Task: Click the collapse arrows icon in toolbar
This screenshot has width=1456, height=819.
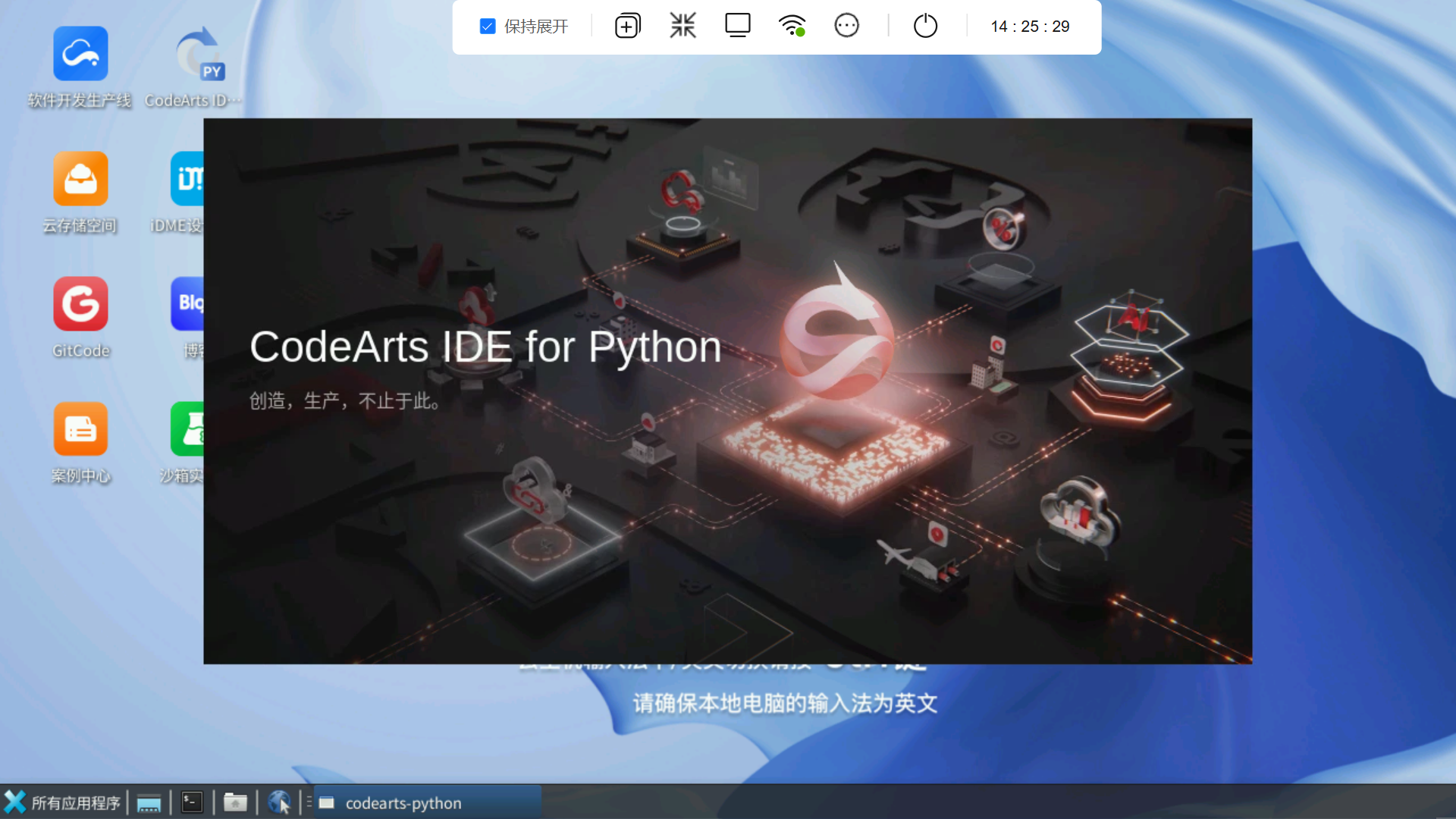Action: pos(682,27)
